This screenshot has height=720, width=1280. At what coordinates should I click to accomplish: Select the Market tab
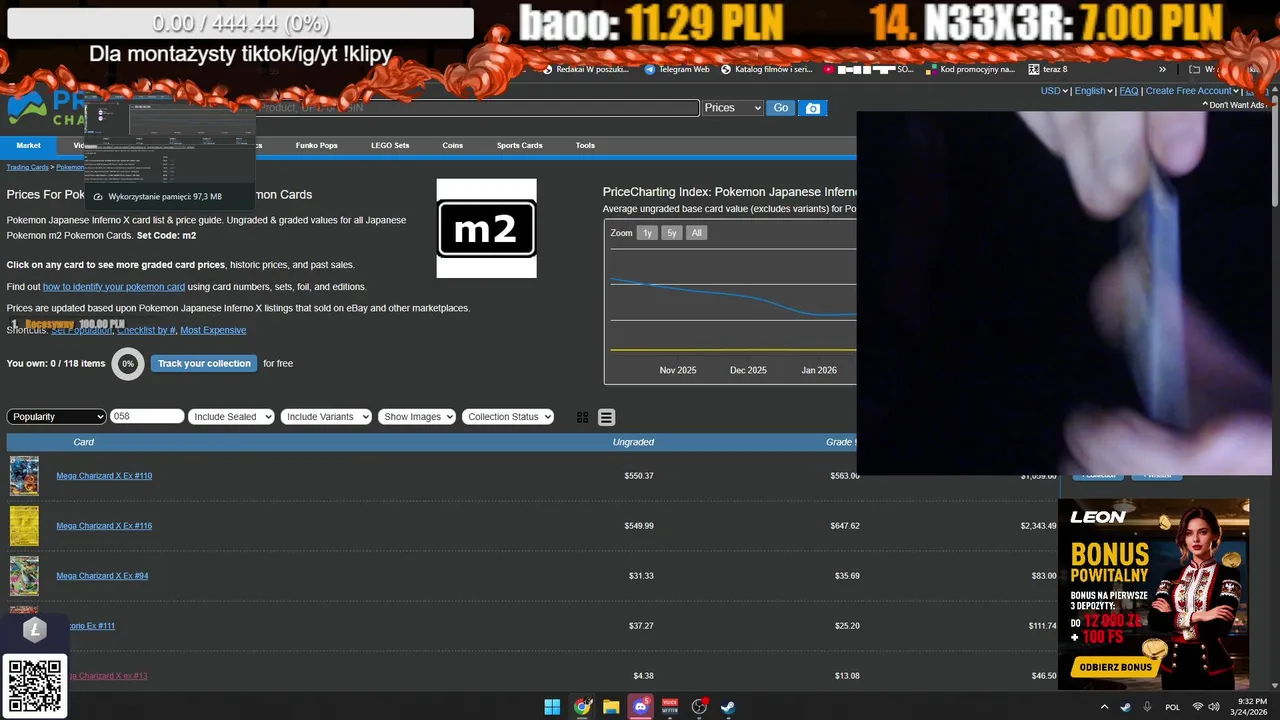(x=28, y=146)
